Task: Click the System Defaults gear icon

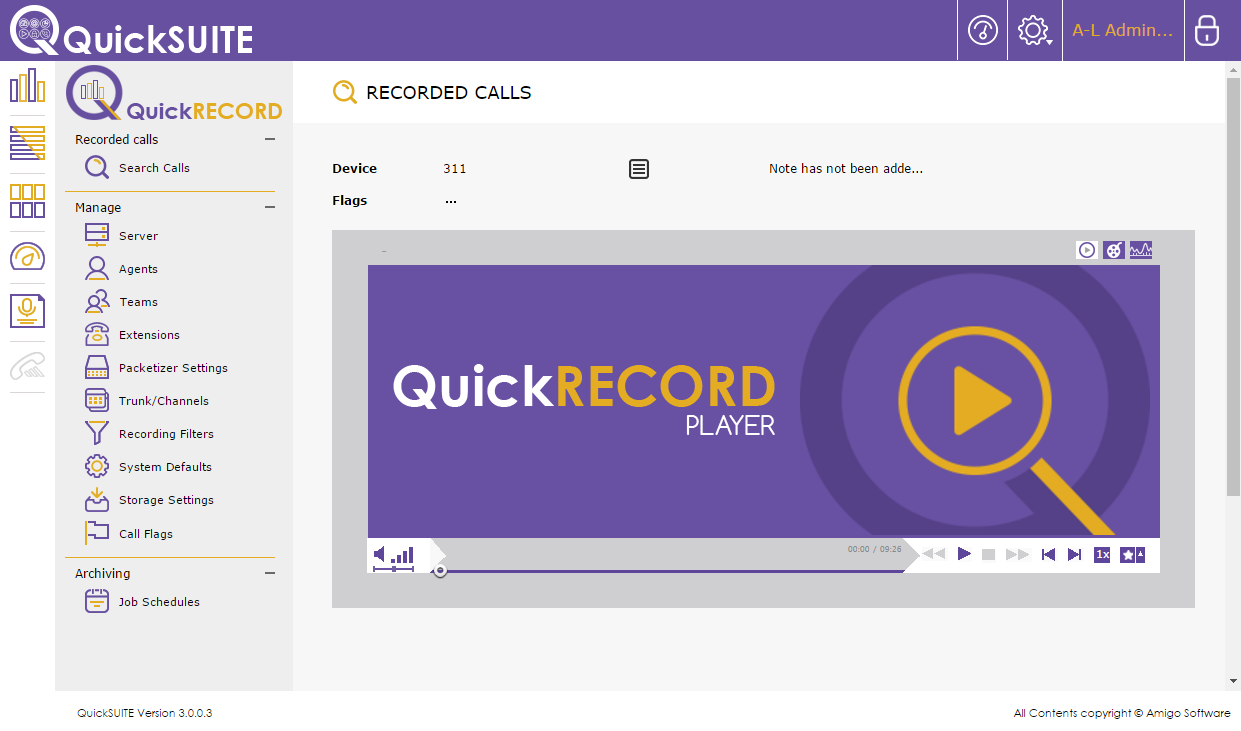Action: pos(97,466)
